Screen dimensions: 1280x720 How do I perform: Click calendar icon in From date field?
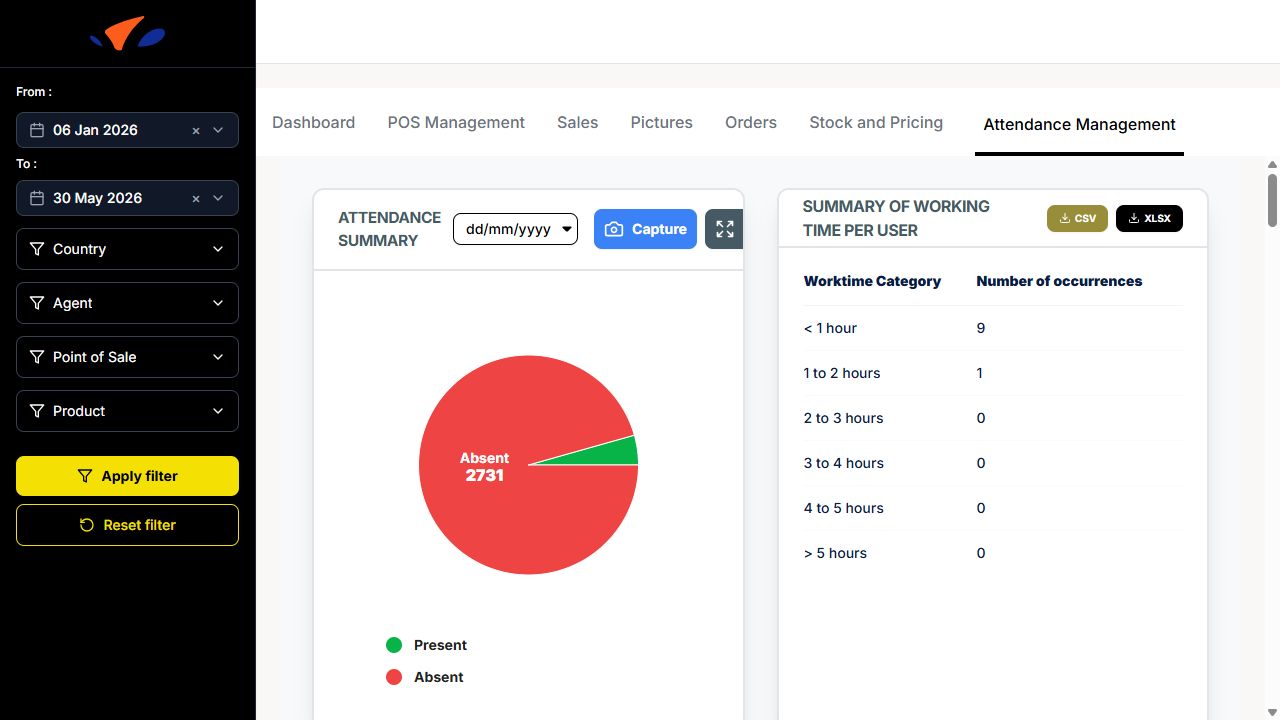(37, 130)
